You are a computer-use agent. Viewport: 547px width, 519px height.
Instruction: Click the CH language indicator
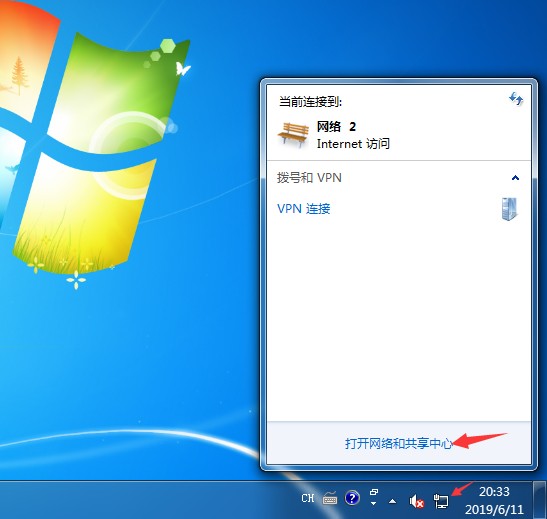point(308,498)
